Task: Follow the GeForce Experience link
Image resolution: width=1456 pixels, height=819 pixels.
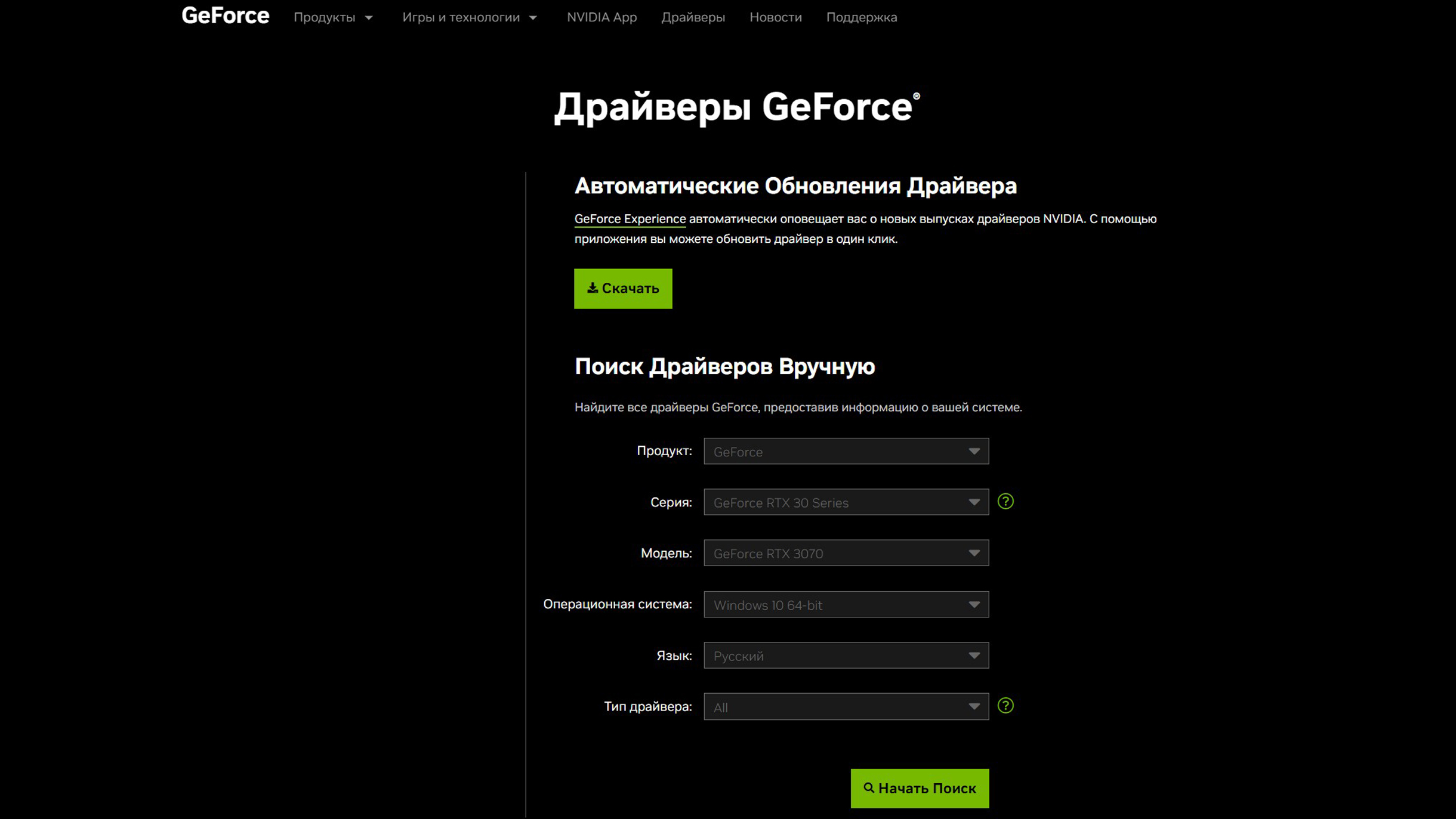Action: 630,219
